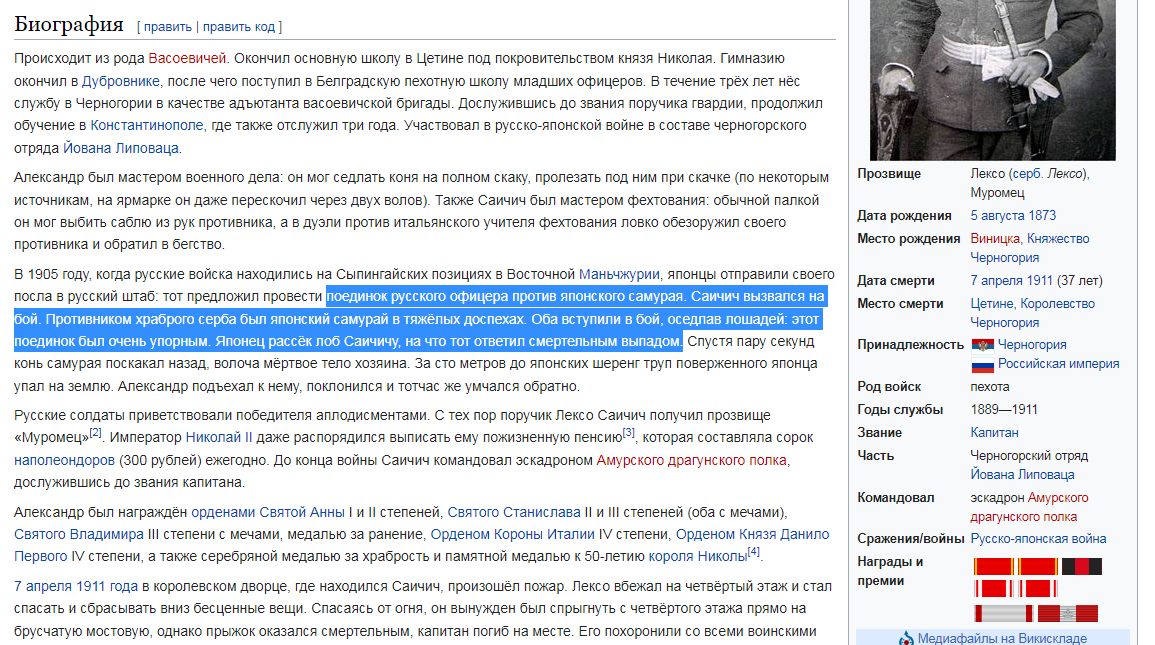This screenshot has height=645, width=1155.
Task: Open '7 апреля 1911 года' link in paragraph
Action: click(76, 586)
